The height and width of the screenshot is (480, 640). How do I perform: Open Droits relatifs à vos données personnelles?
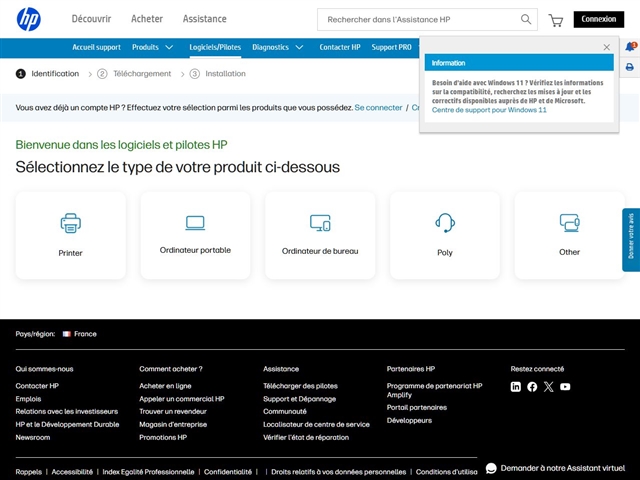(x=339, y=472)
